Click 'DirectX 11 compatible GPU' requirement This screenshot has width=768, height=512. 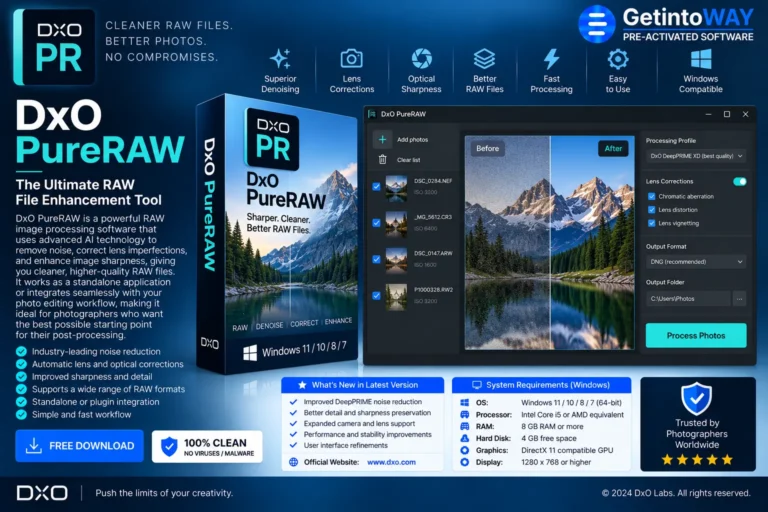567,450
